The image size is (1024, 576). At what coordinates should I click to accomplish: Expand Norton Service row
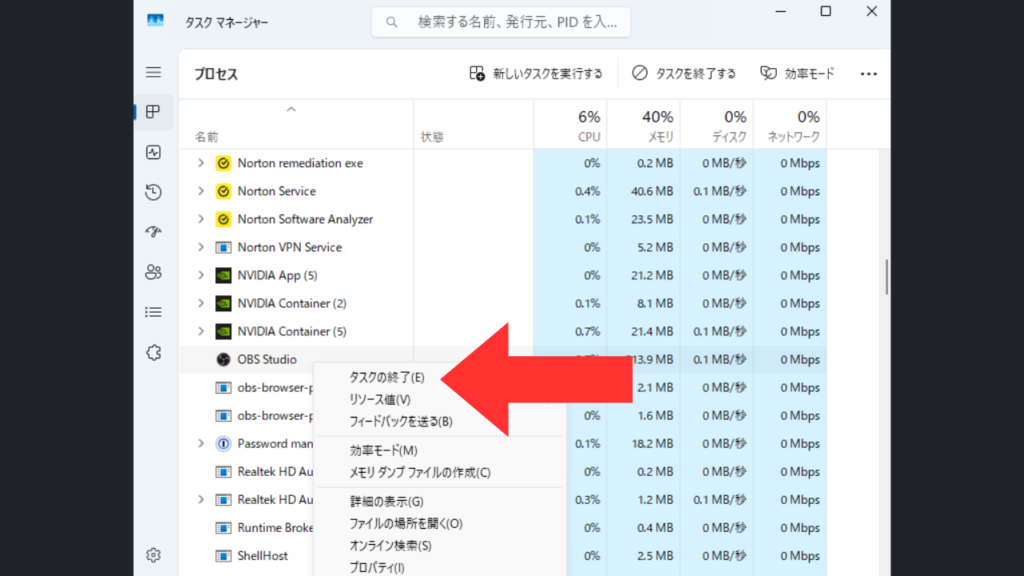pyautogui.click(x=201, y=191)
